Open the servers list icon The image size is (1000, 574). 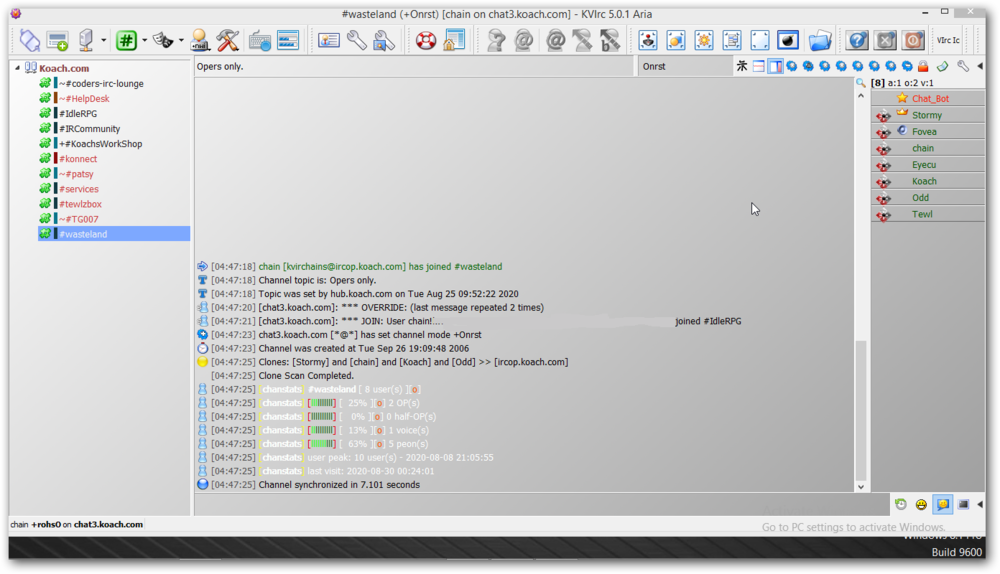click(85, 40)
